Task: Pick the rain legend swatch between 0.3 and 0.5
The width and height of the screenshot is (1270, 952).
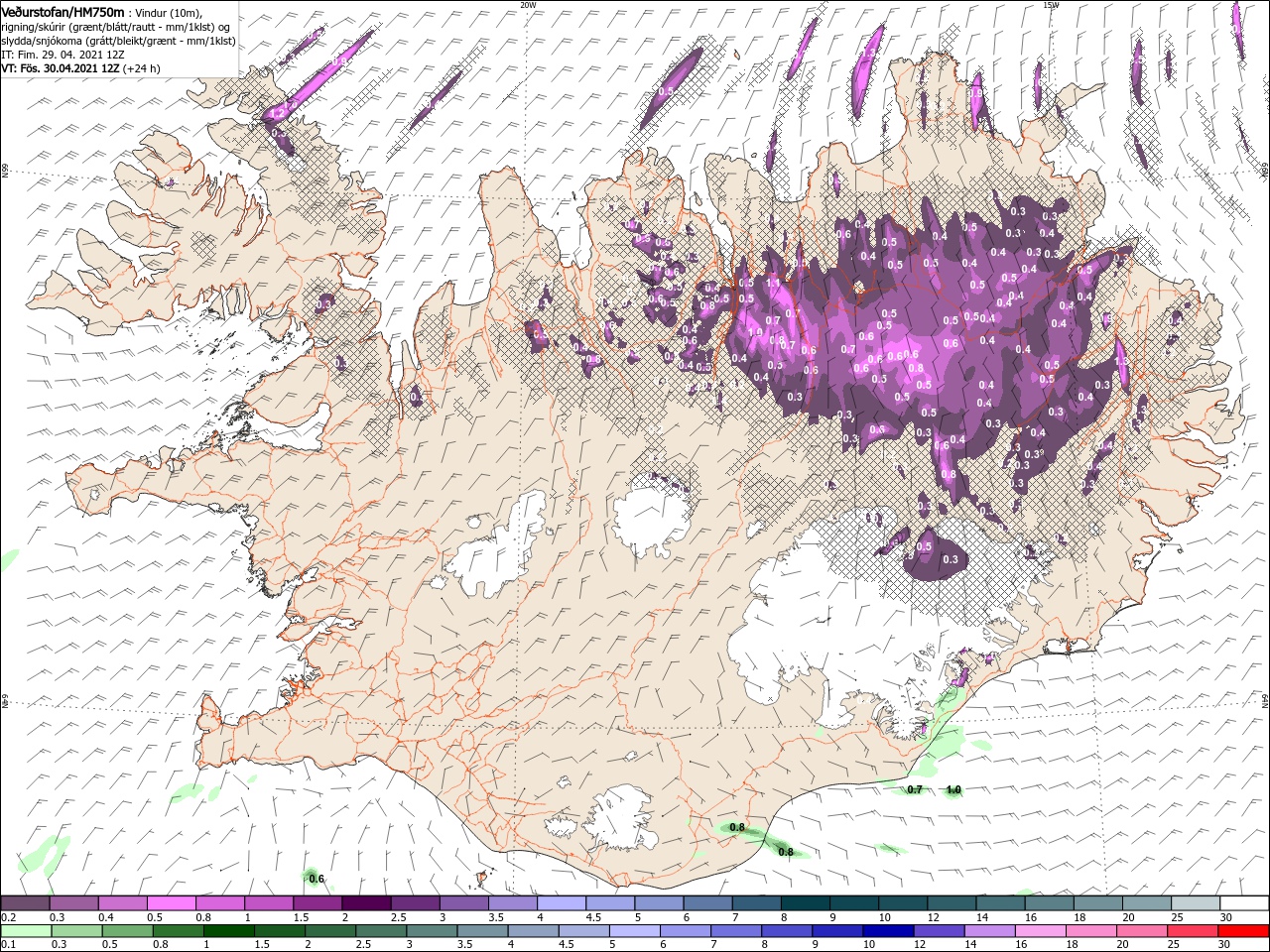Action: point(75,931)
